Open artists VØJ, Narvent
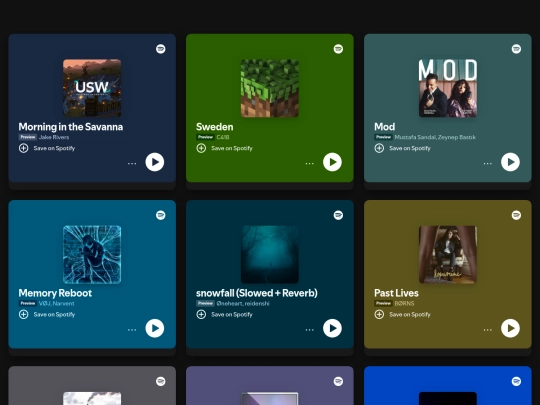This screenshot has height=405, width=540. 56,303
